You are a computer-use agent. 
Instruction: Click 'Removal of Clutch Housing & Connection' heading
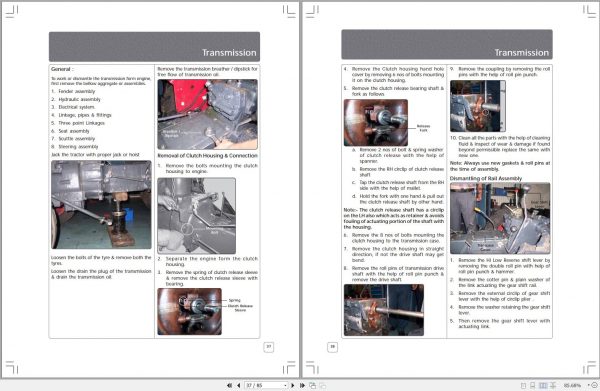click(x=207, y=156)
